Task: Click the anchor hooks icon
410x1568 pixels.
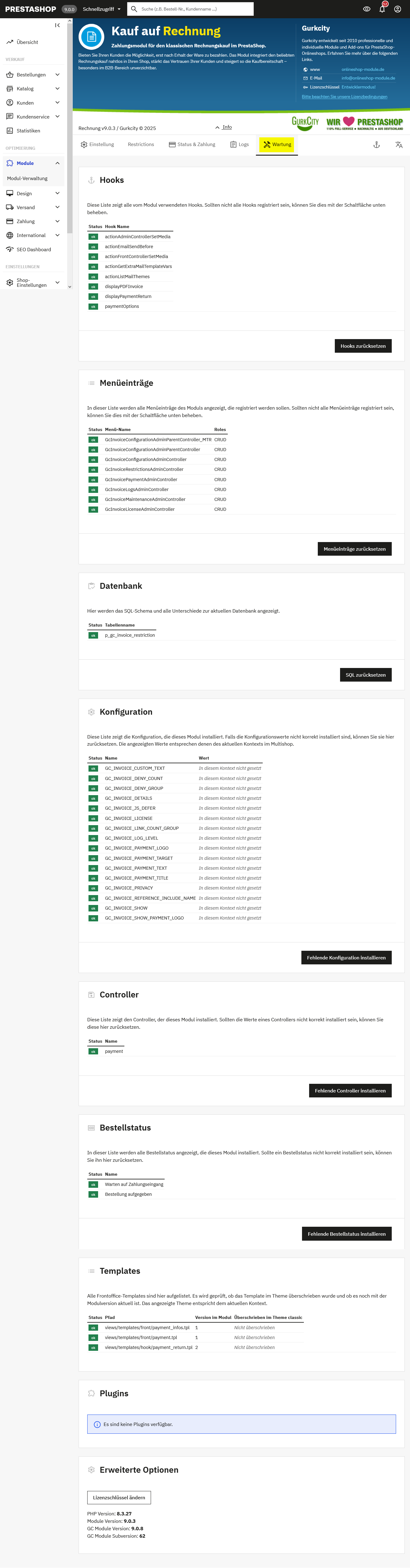Action: tap(377, 145)
